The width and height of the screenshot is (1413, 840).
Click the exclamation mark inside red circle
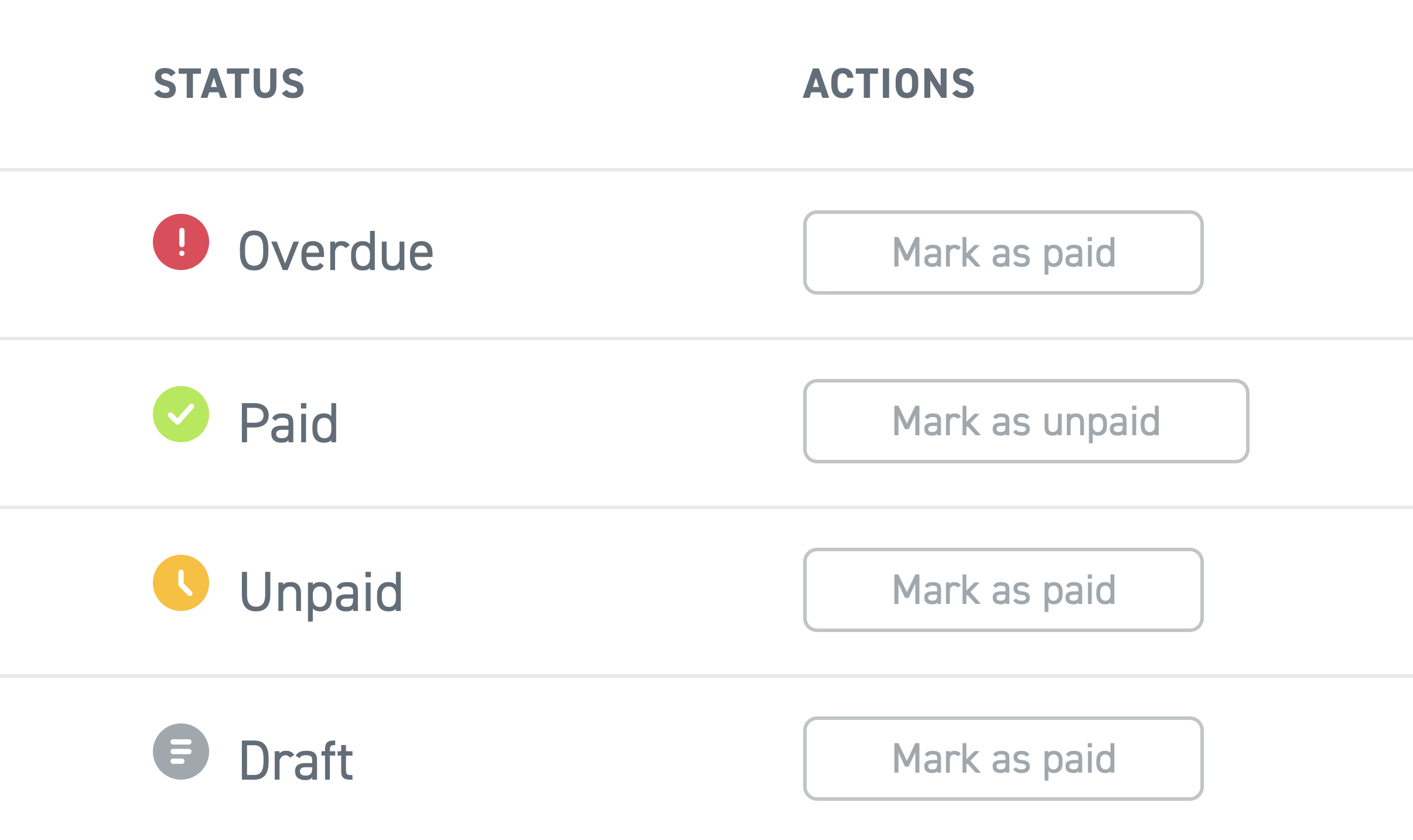pyautogui.click(x=182, y=242)
